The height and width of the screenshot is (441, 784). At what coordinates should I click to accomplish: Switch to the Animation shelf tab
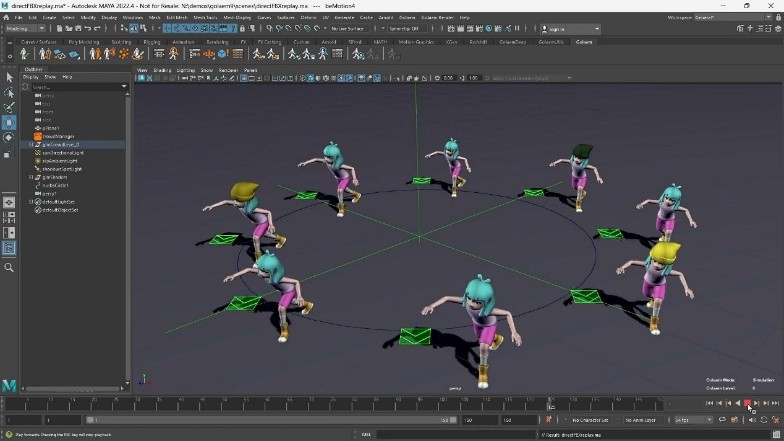[183, 42]
